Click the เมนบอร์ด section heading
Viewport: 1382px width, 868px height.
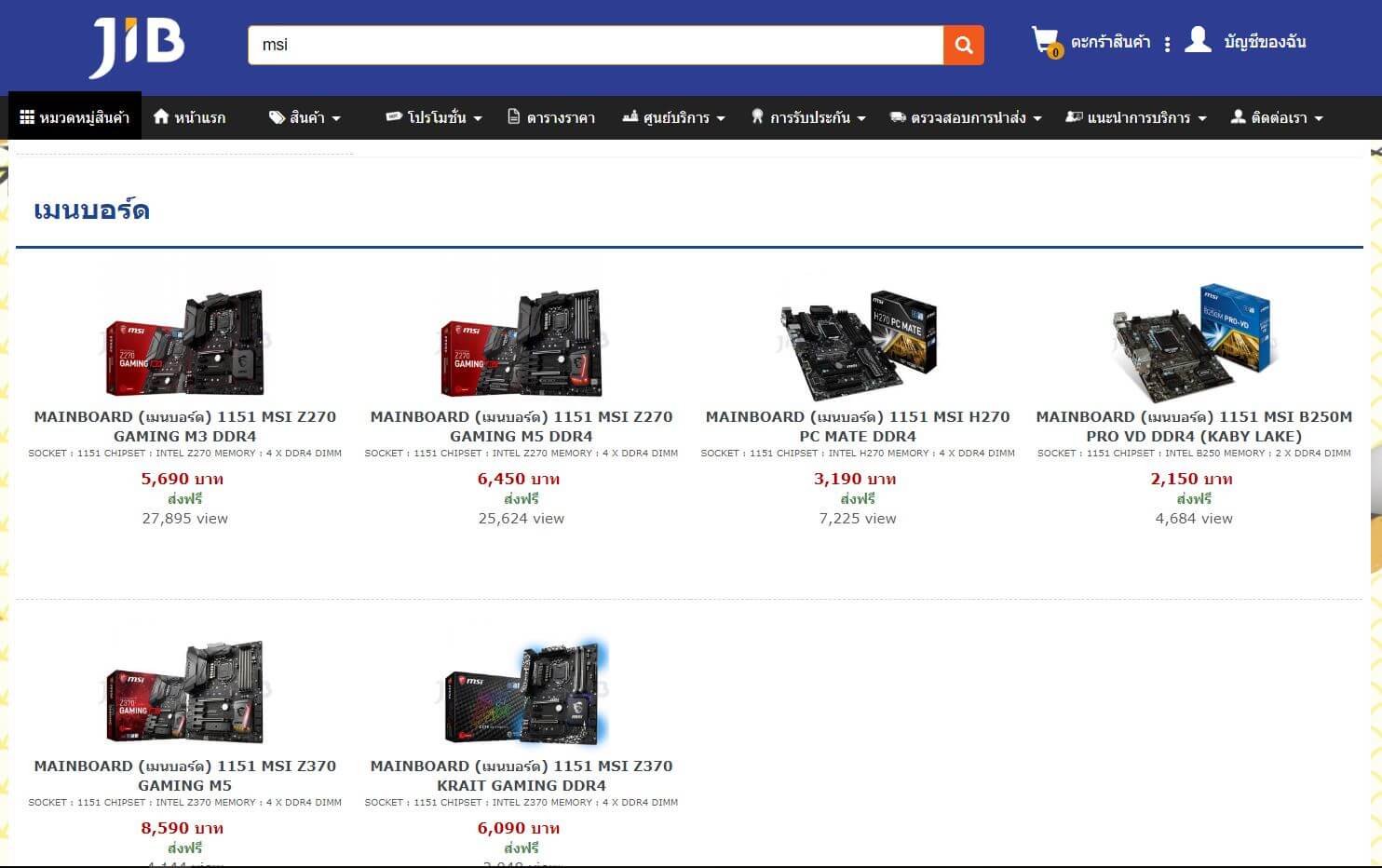tap(91, 210)
